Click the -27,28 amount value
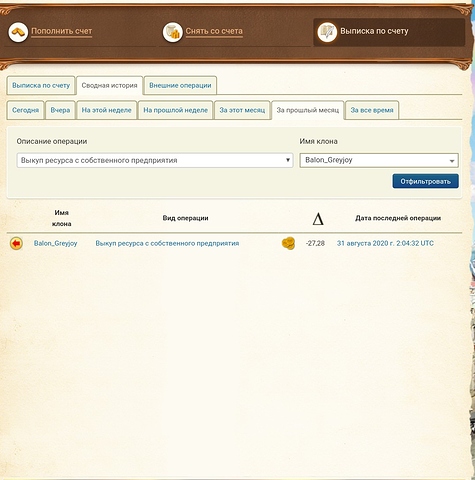This screenshot has height=480, width=475. (315, 243)
